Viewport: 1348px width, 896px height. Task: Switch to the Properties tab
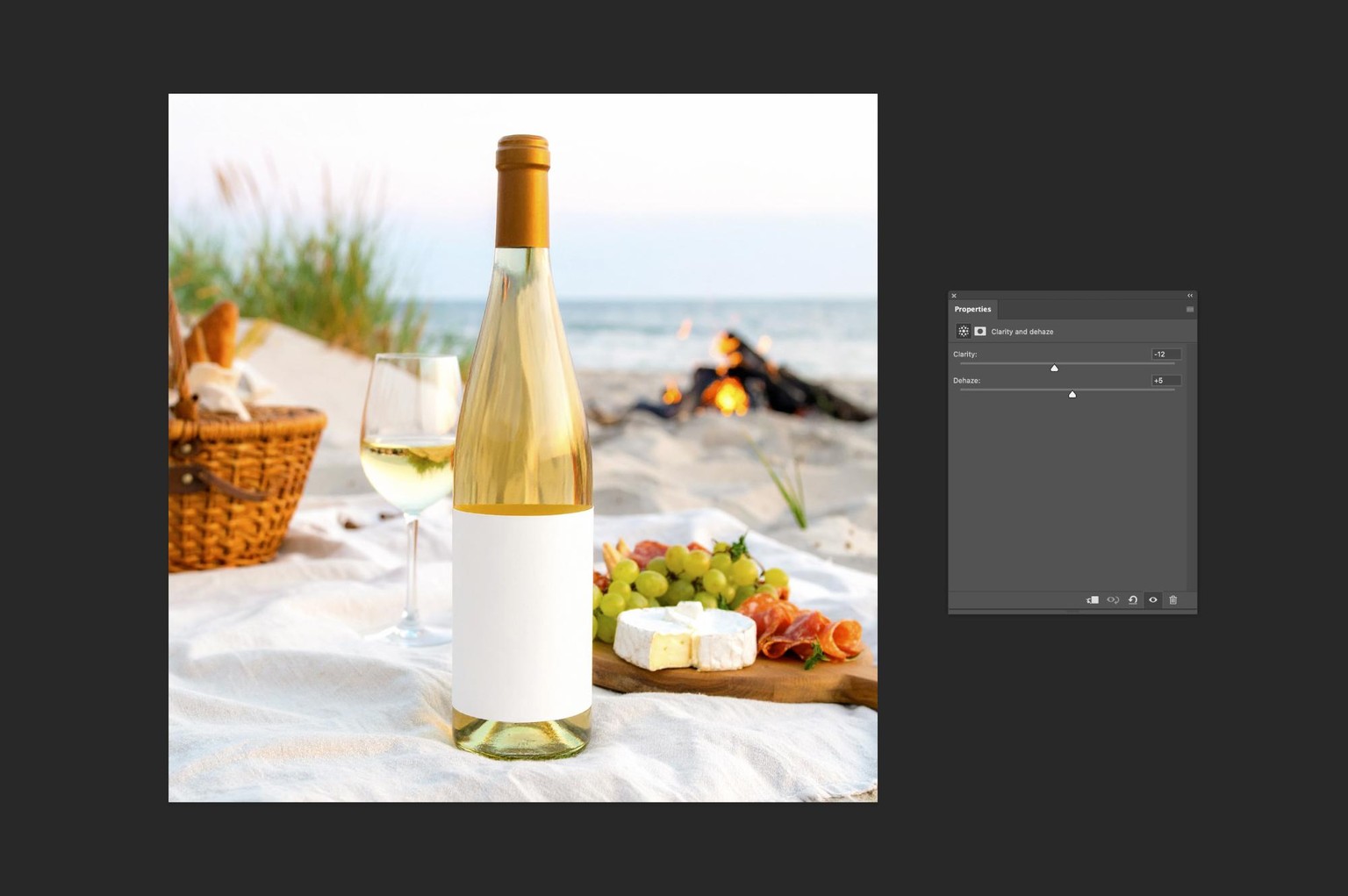972,309
